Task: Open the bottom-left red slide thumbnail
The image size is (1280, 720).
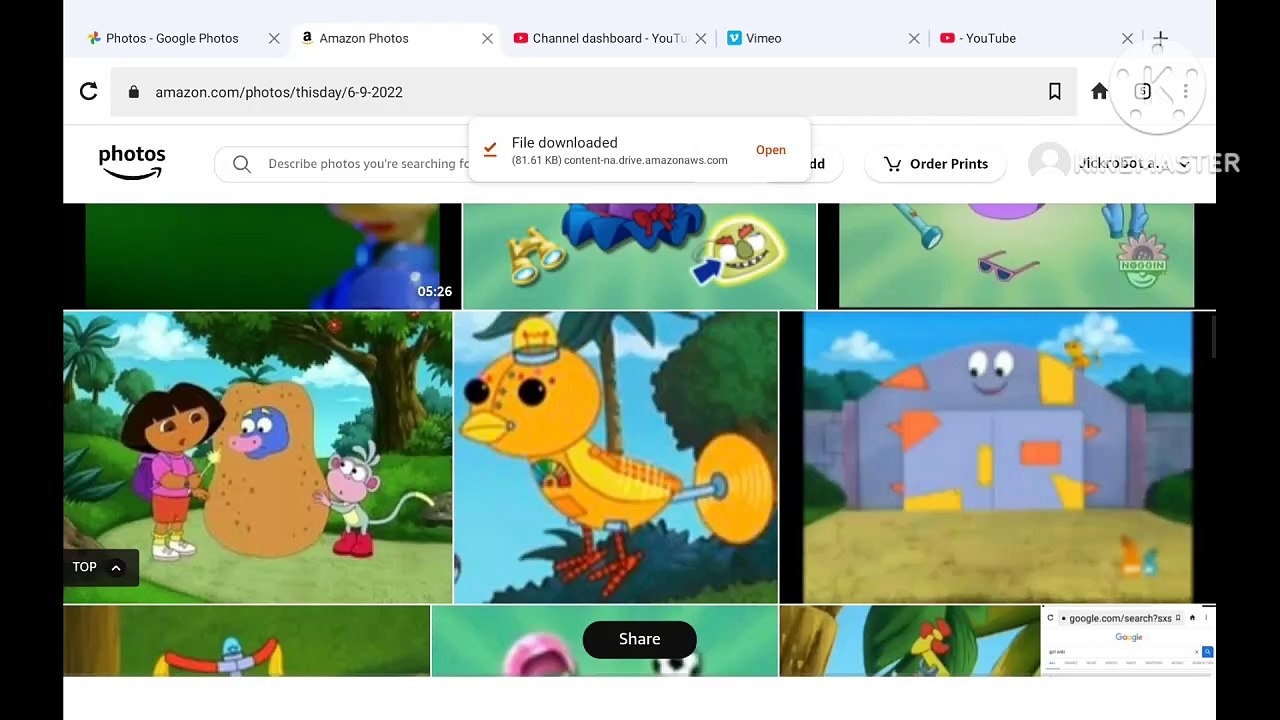Action: [x=246, y=641]
